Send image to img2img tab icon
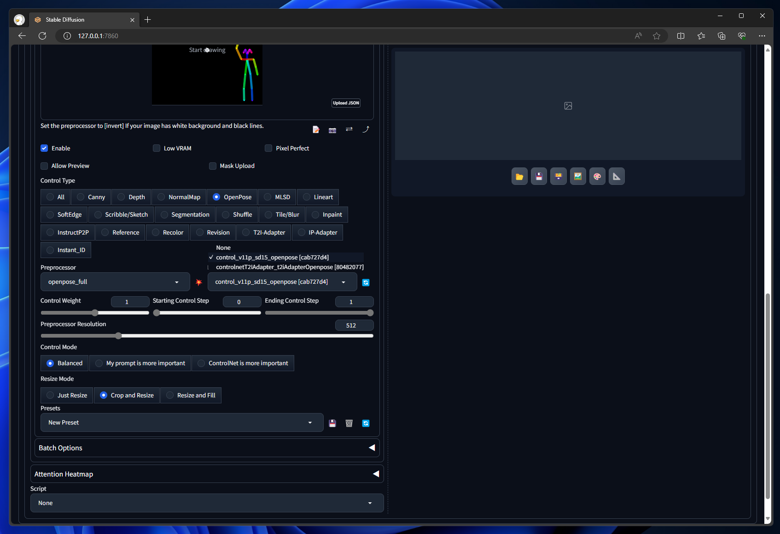 click(578, 177)
